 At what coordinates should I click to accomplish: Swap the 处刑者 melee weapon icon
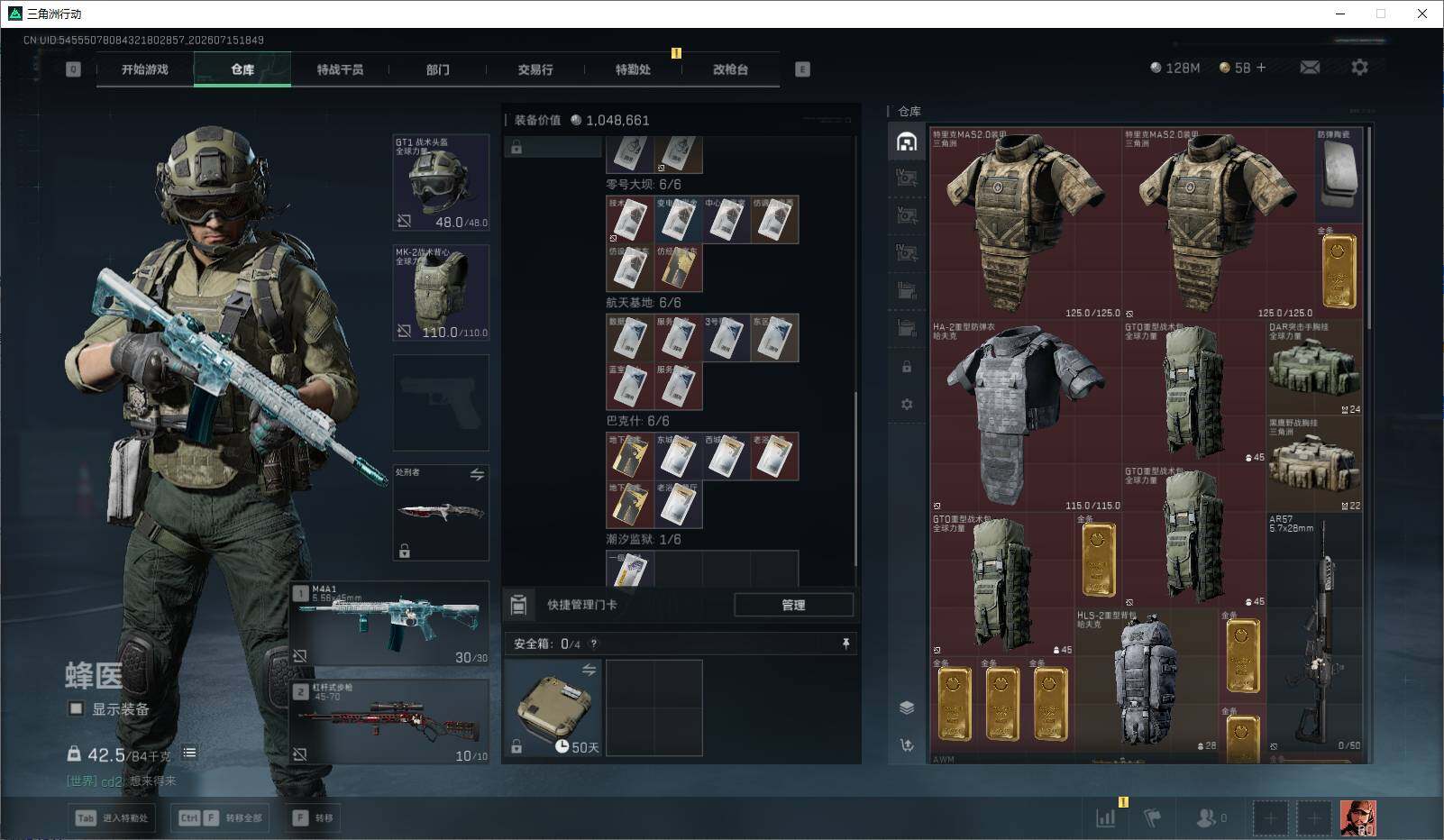(477, 474)
